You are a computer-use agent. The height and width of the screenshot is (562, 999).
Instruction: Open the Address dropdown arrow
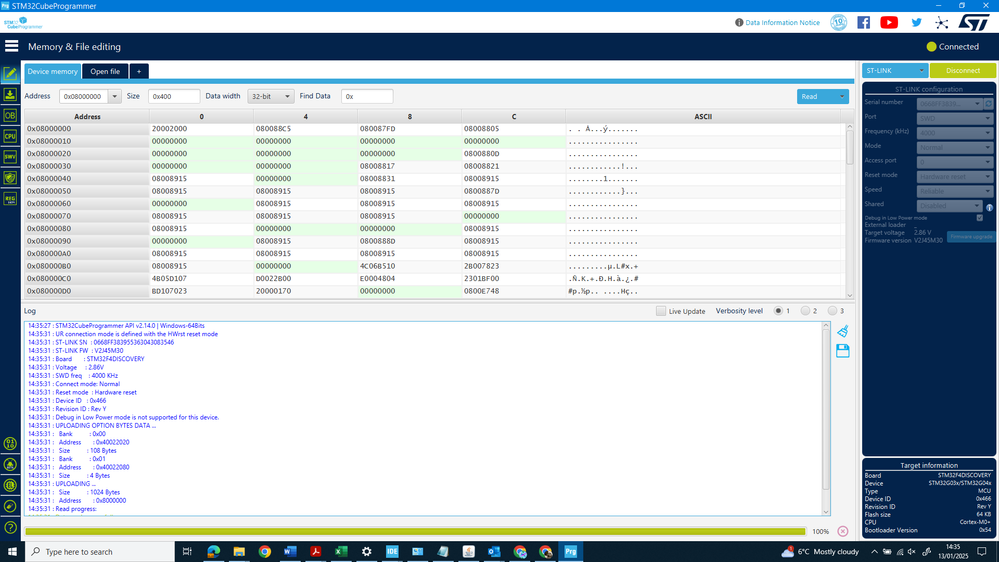click(x=114, y=97)
